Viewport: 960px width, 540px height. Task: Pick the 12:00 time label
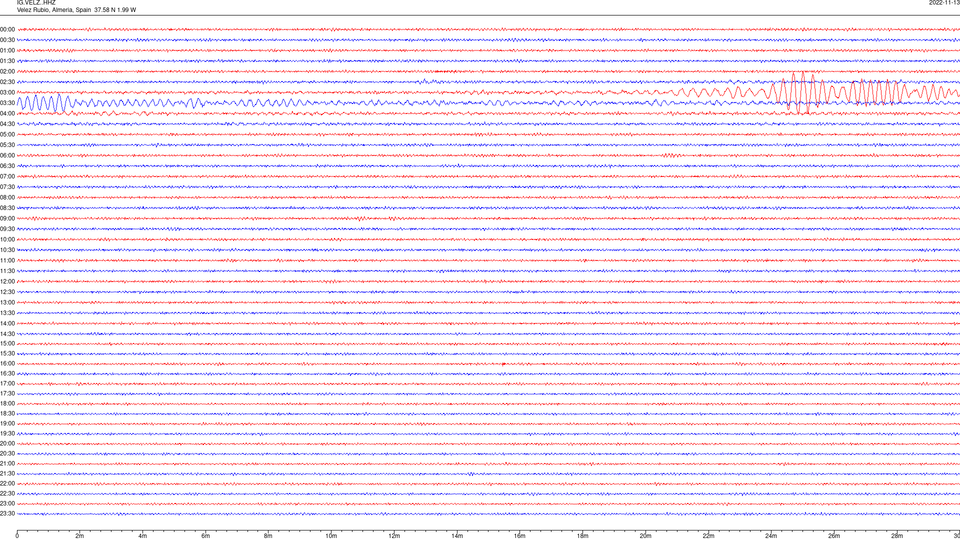tap(7, 282)
